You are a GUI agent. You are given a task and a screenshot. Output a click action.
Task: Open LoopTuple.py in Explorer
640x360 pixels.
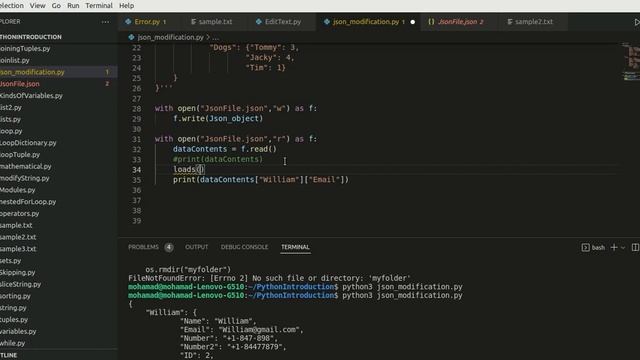[x=59, y=155]
